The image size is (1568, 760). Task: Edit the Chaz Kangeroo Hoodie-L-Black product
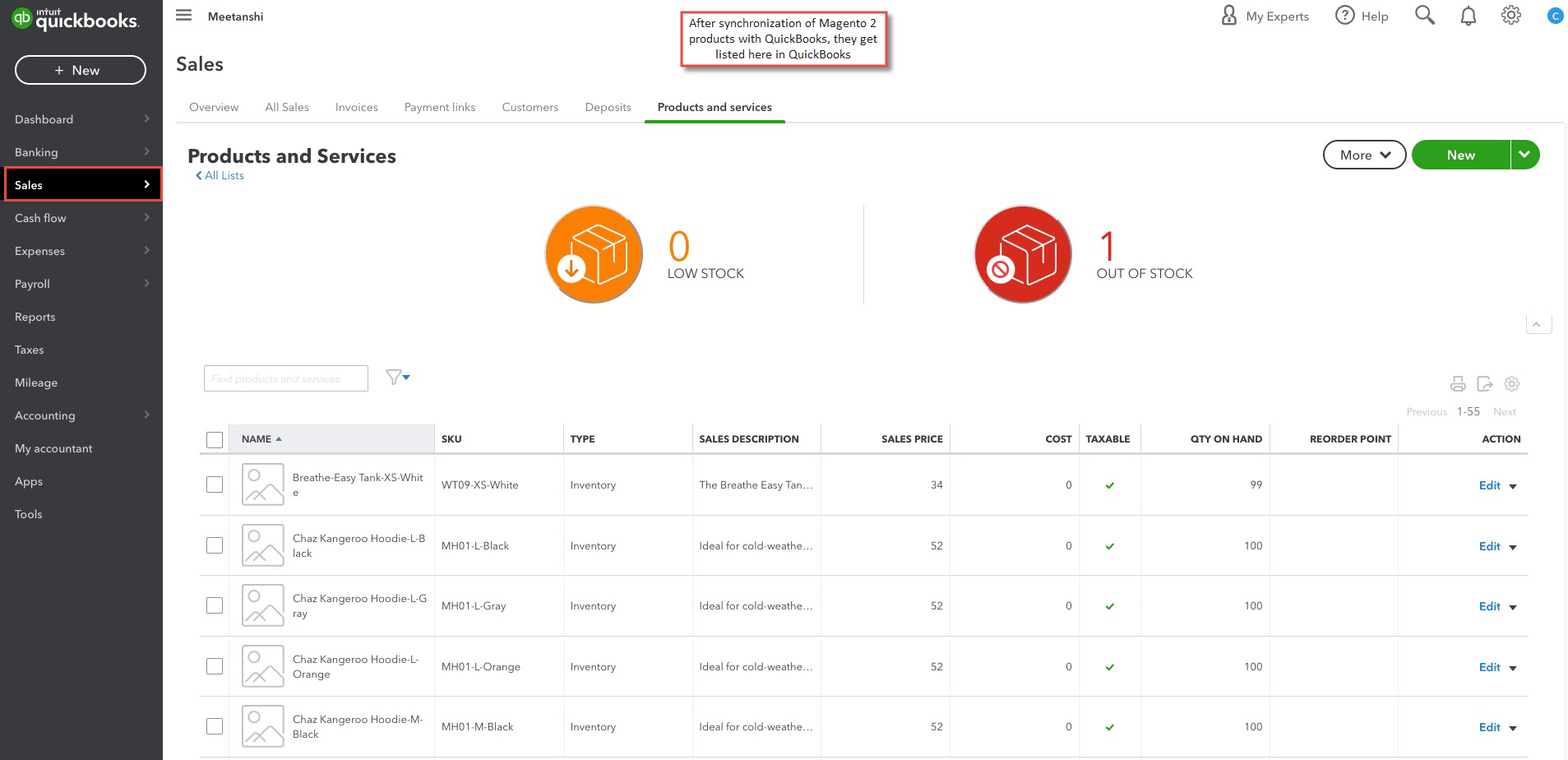[x=1489, y=546]
